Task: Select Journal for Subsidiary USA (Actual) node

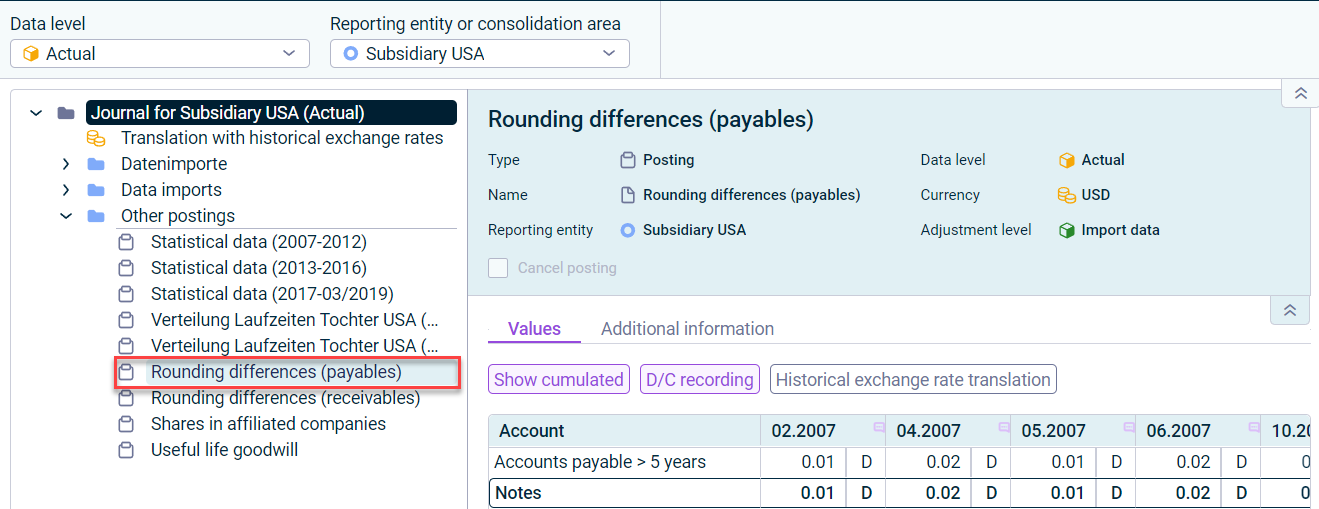Action: (x=271, y=113)
